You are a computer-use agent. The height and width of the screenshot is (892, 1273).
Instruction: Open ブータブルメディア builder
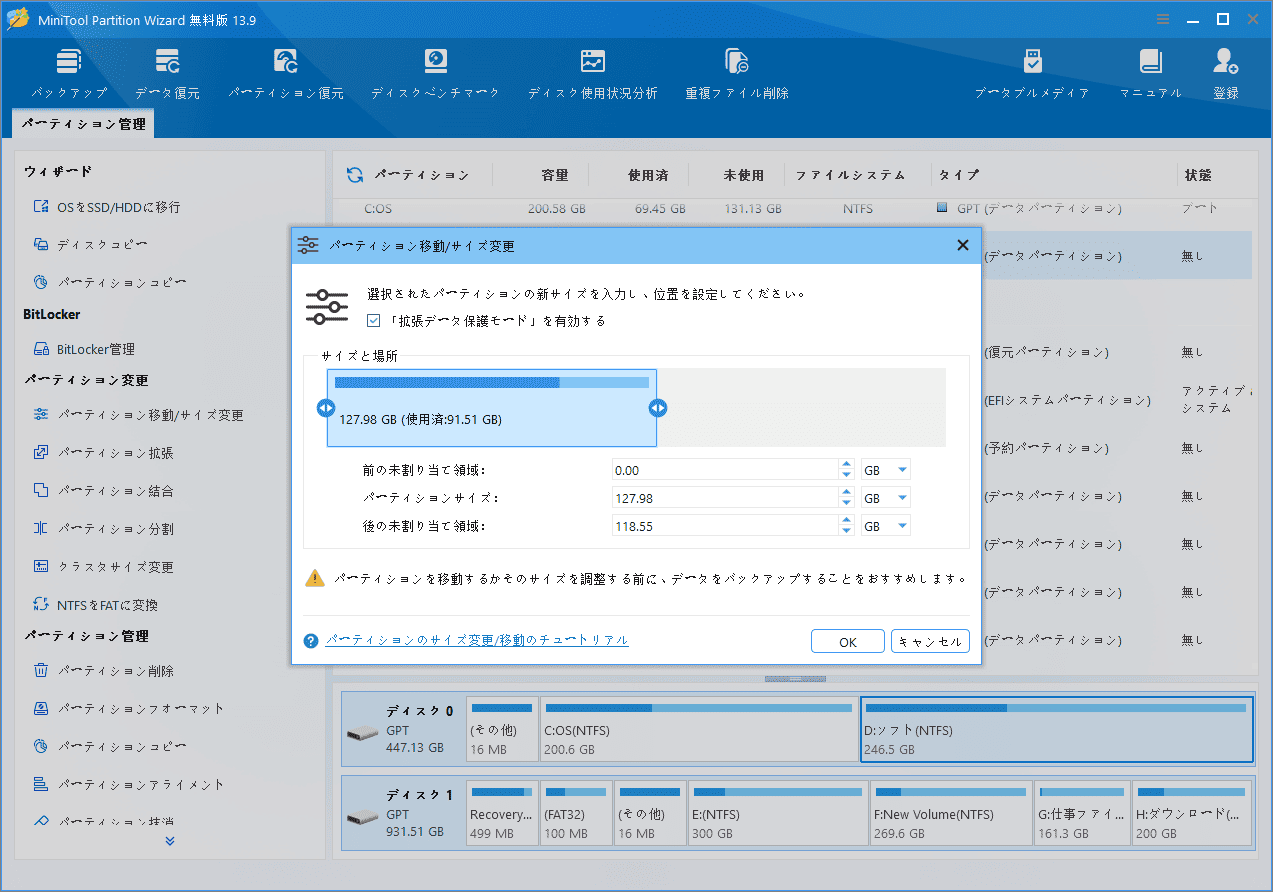click(1032, 73)
